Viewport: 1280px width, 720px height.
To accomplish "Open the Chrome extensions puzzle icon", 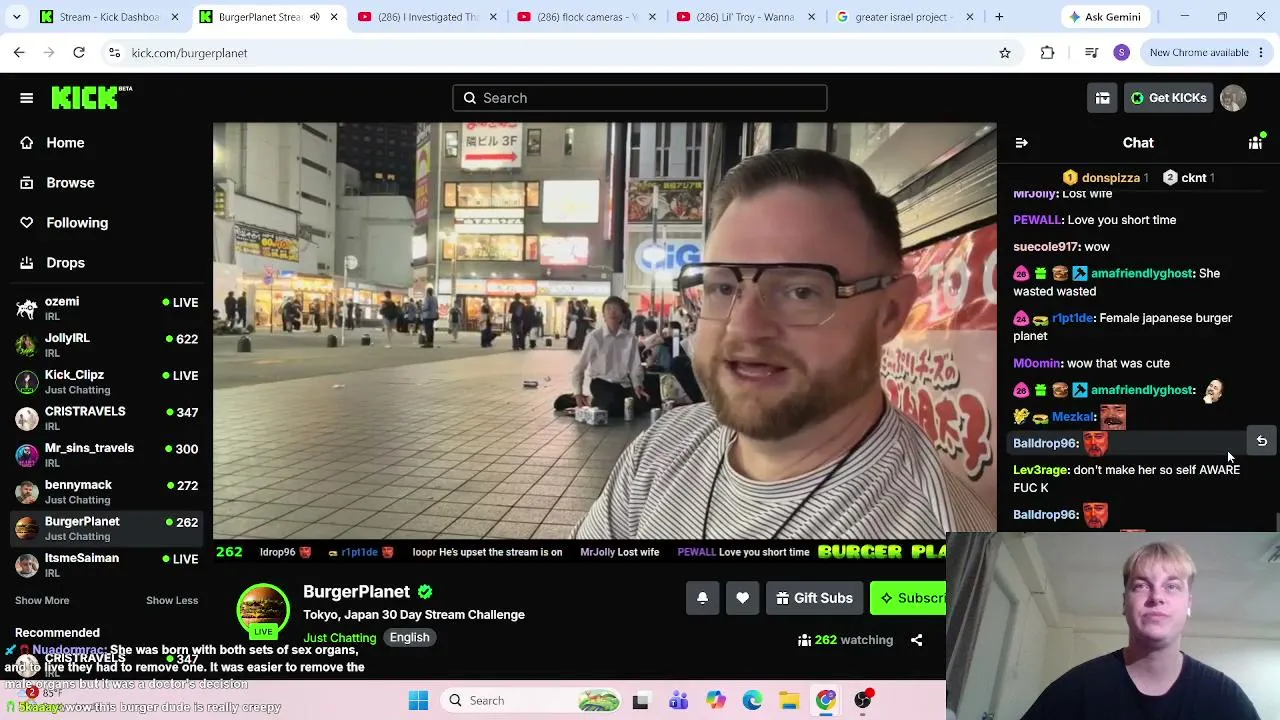I will [x=1047, y=53].
